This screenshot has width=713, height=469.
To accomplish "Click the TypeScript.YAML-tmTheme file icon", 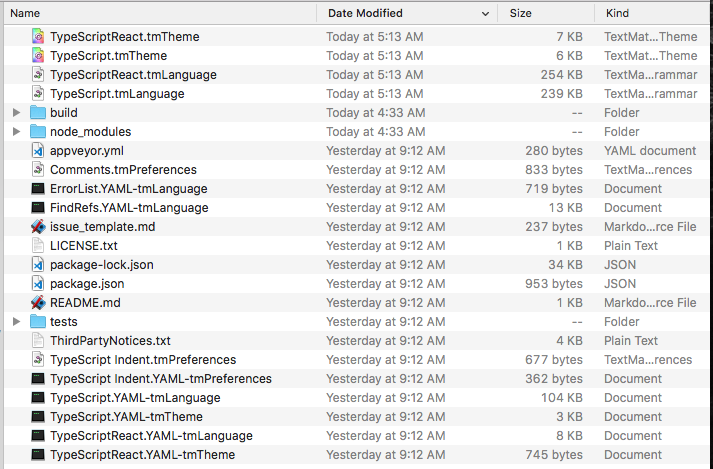I will 38,417.
